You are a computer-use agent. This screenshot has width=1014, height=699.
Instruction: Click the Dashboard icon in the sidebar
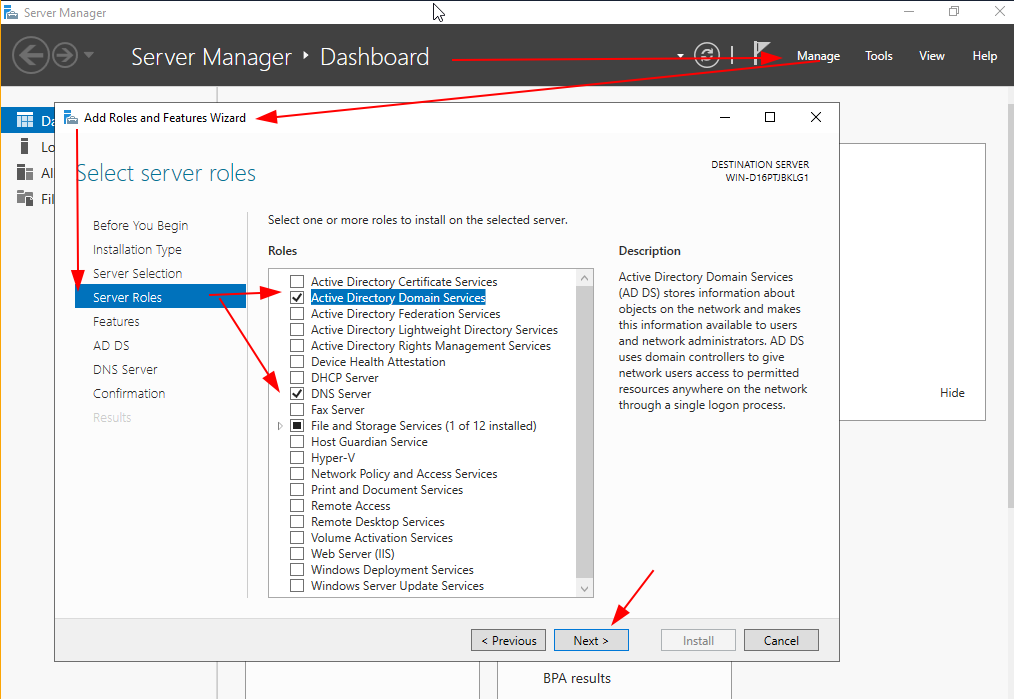25,120
